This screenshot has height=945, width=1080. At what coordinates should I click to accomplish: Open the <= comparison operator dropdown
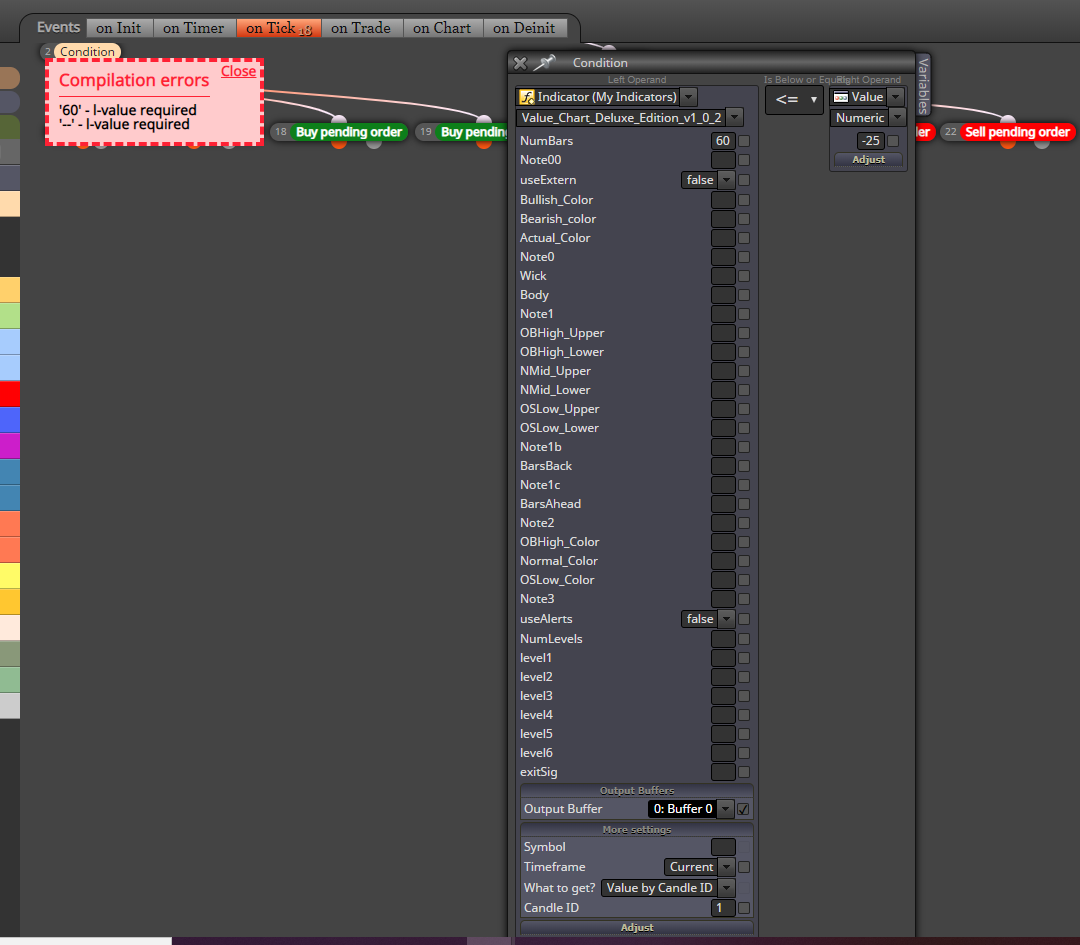[x=795, y=100]
